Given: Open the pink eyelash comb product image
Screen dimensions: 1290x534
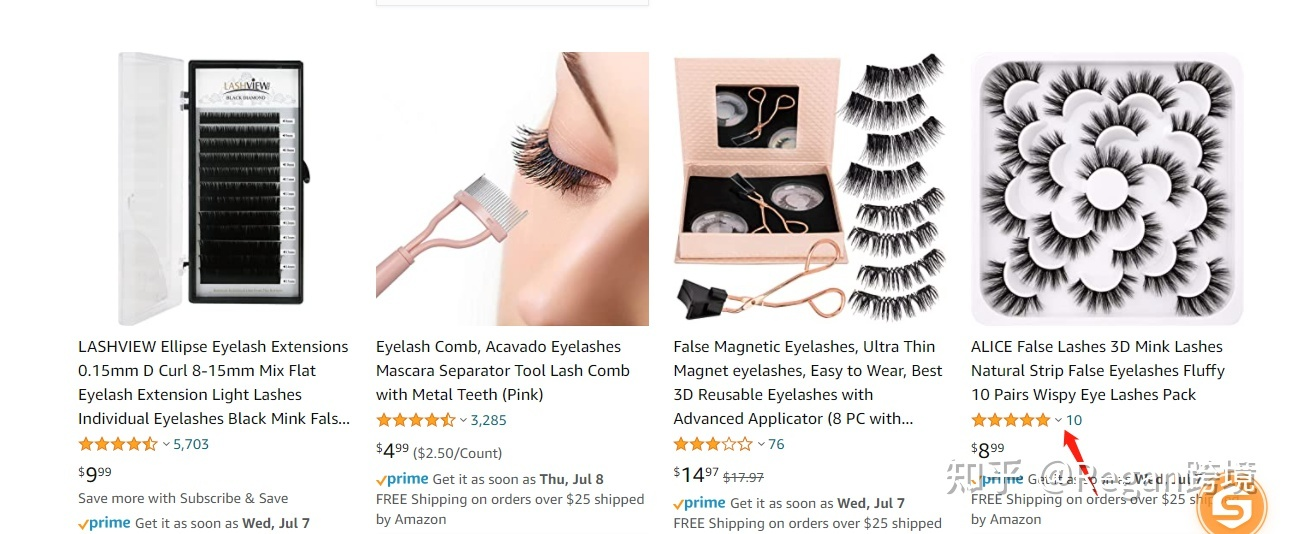Looking at the screenshot, I should coord(512,189).
